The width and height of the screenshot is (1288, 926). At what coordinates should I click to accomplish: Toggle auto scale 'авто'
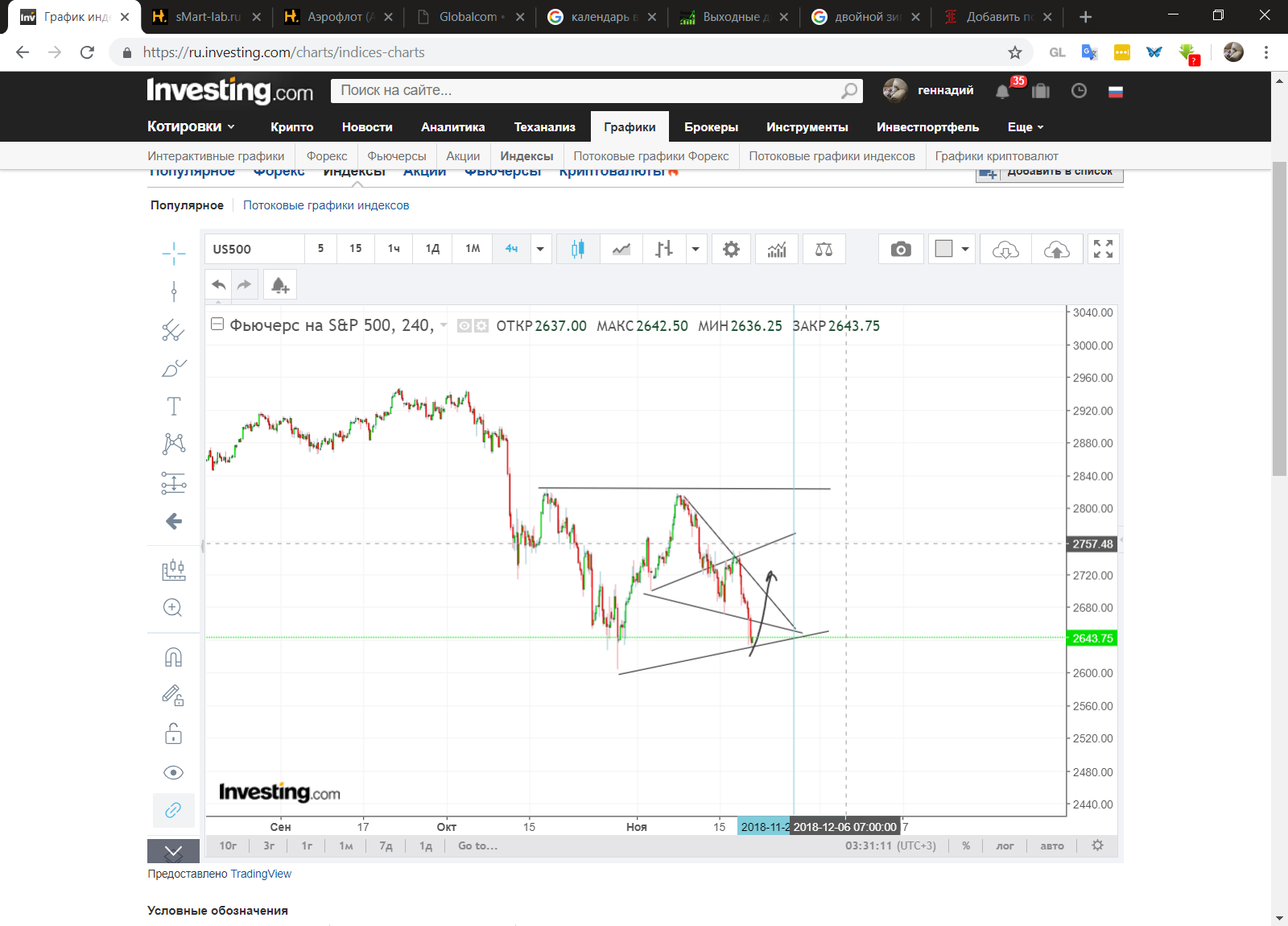(x=1051, y=846)
